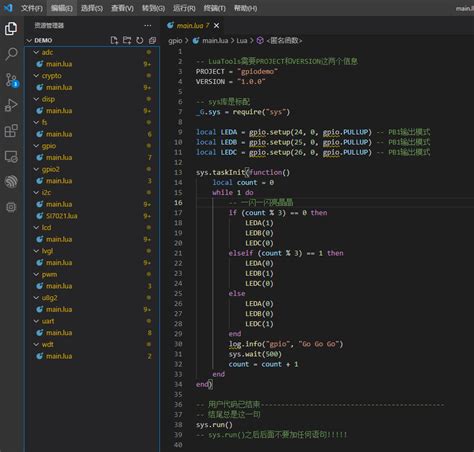The width and height of the screenshot is (474, 452).
Task: Open the 终端(T) menu
Action: (215, 8)
